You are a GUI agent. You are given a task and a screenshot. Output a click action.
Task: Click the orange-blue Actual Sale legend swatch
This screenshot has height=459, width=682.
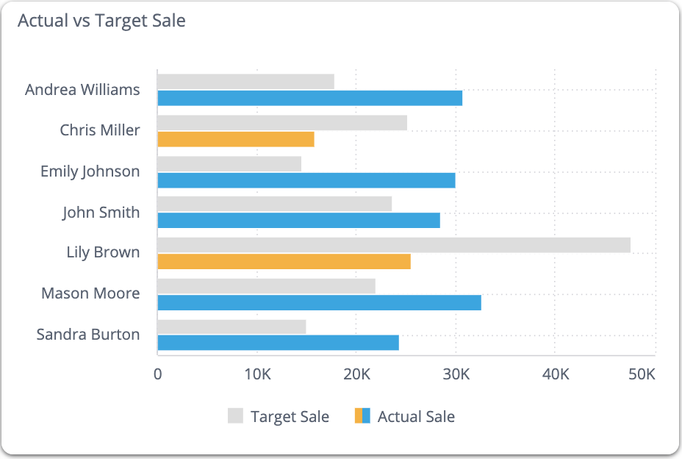click(x=363, y=416)
